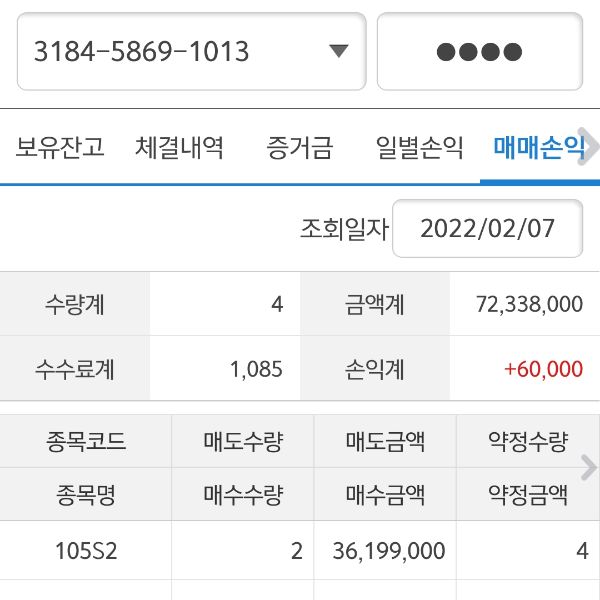Screen dimensions: 600x600
Task: Click the 72,338,000 total amount value
Action: (530, 305)
